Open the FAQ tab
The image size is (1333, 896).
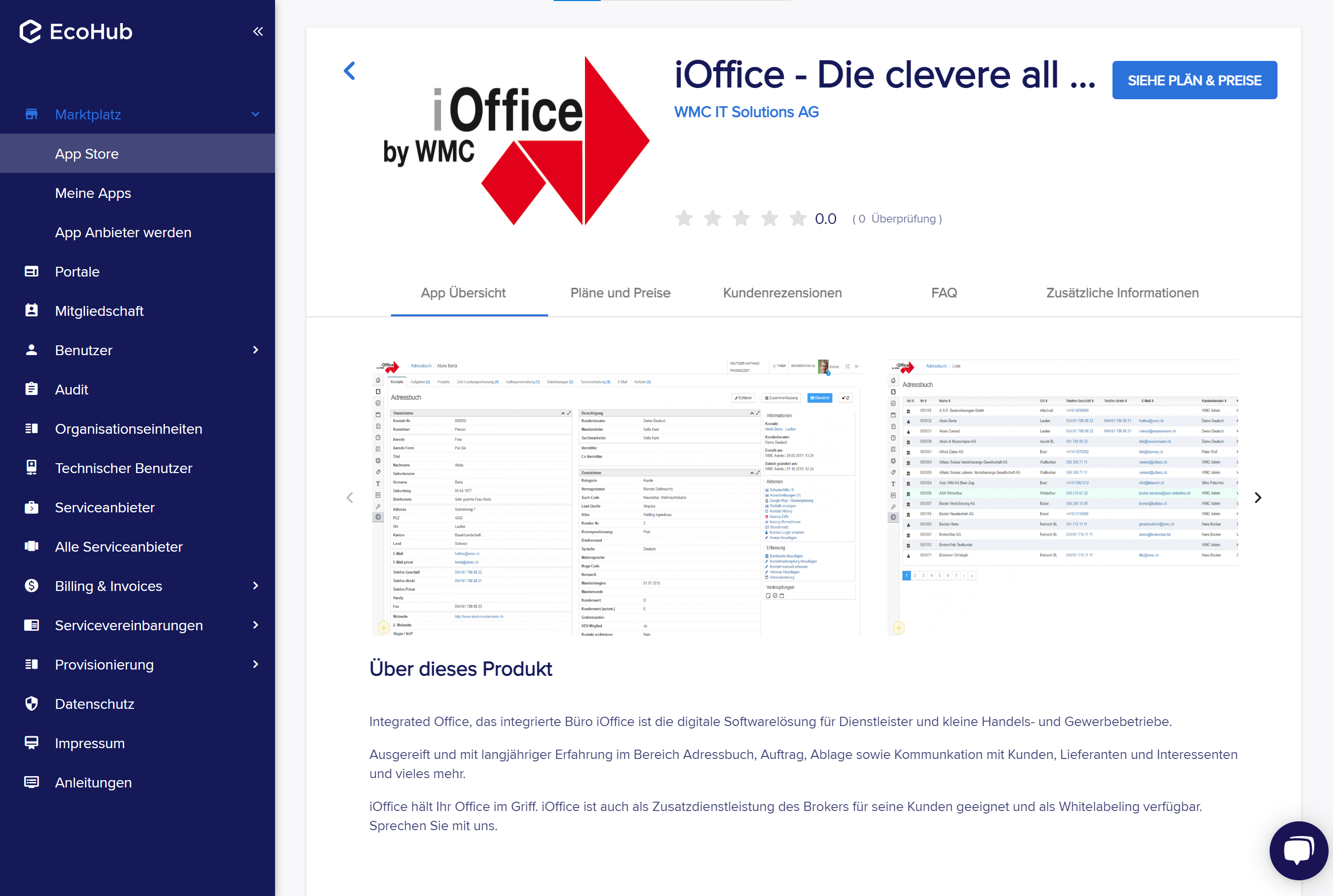pyautogui.click(x=944, y=293)
